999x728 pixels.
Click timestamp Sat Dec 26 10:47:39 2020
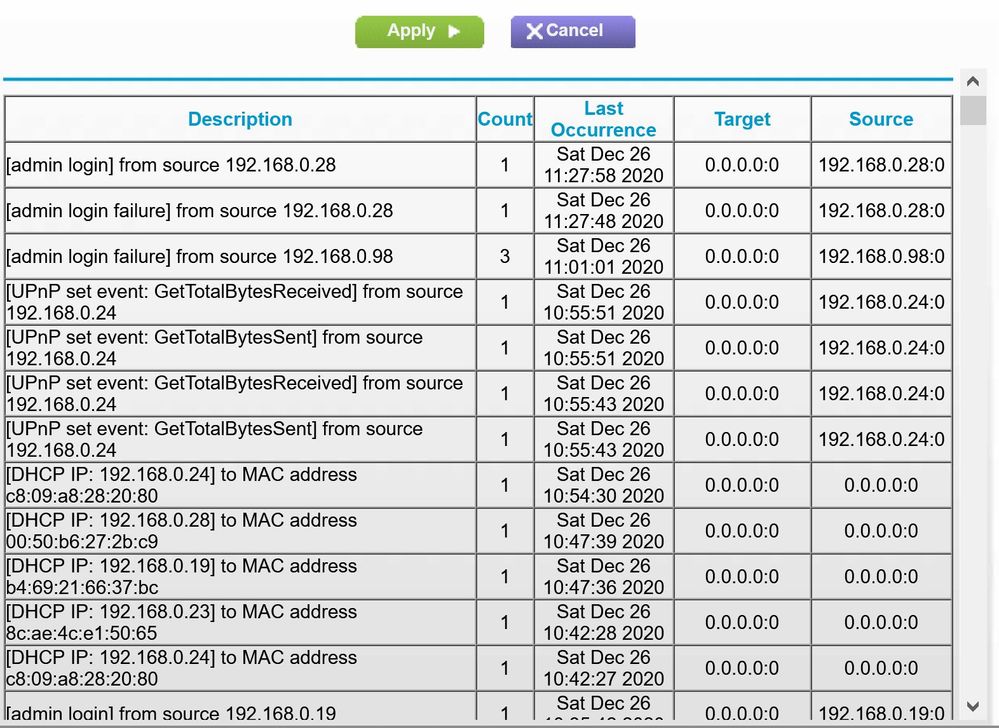point(603,531)
